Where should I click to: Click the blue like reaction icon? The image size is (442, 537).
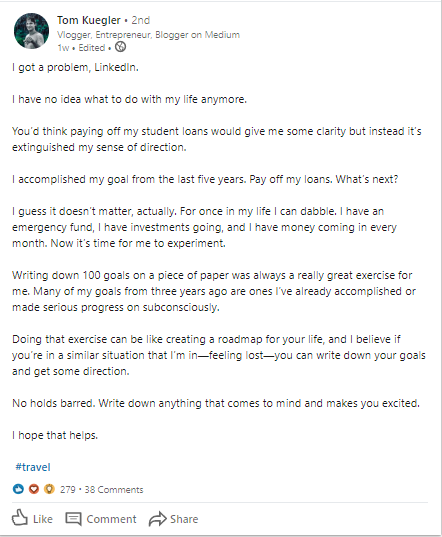tap(18, 489)
